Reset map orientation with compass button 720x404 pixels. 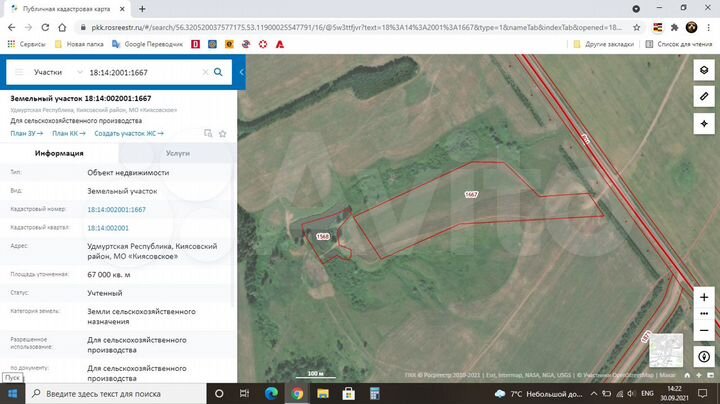click(704, 357)
